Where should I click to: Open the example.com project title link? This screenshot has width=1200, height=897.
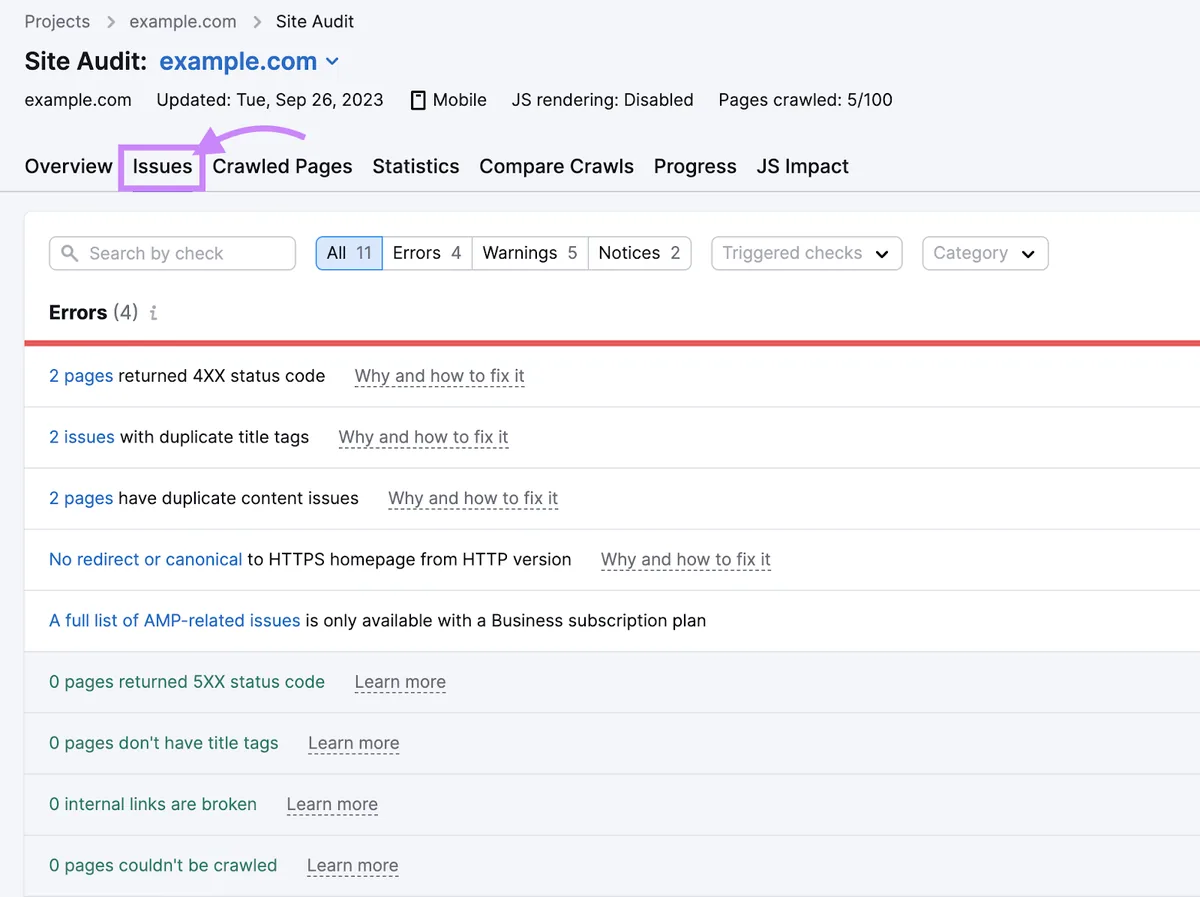(238, 62)
